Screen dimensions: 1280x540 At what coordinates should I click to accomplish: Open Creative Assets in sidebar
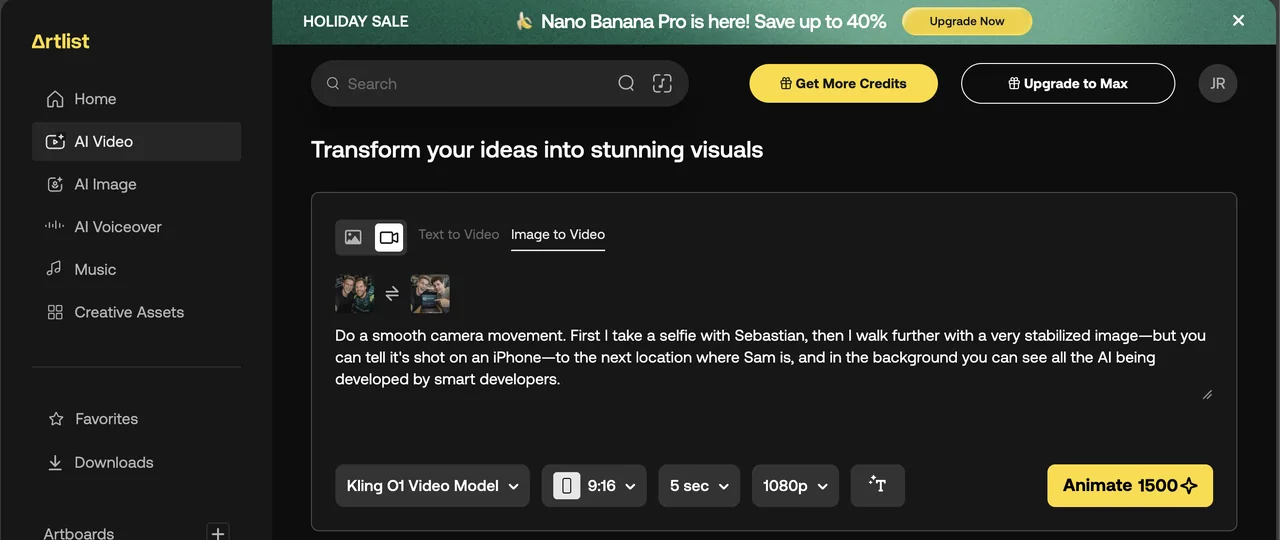(x=136, y=312)
